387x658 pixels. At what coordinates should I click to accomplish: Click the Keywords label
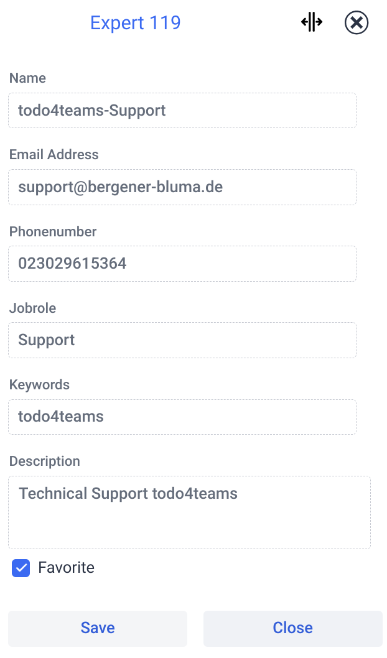point(39,384)
